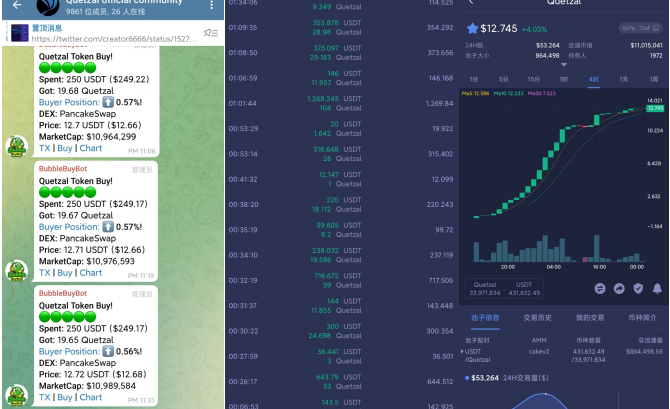Open Quetzal community group avatar
The width and height of the screenshot is (670, 409).
pos(47,6)
